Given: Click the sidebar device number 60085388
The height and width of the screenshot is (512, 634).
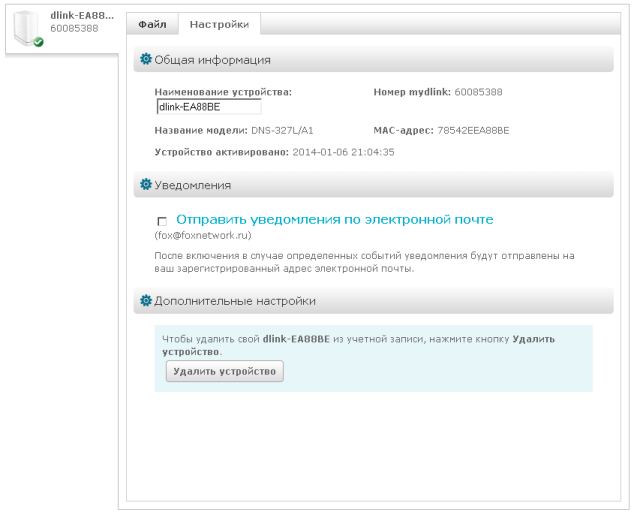Looking at the screenshot, I should pyautogui.click(x=74, y=28).
